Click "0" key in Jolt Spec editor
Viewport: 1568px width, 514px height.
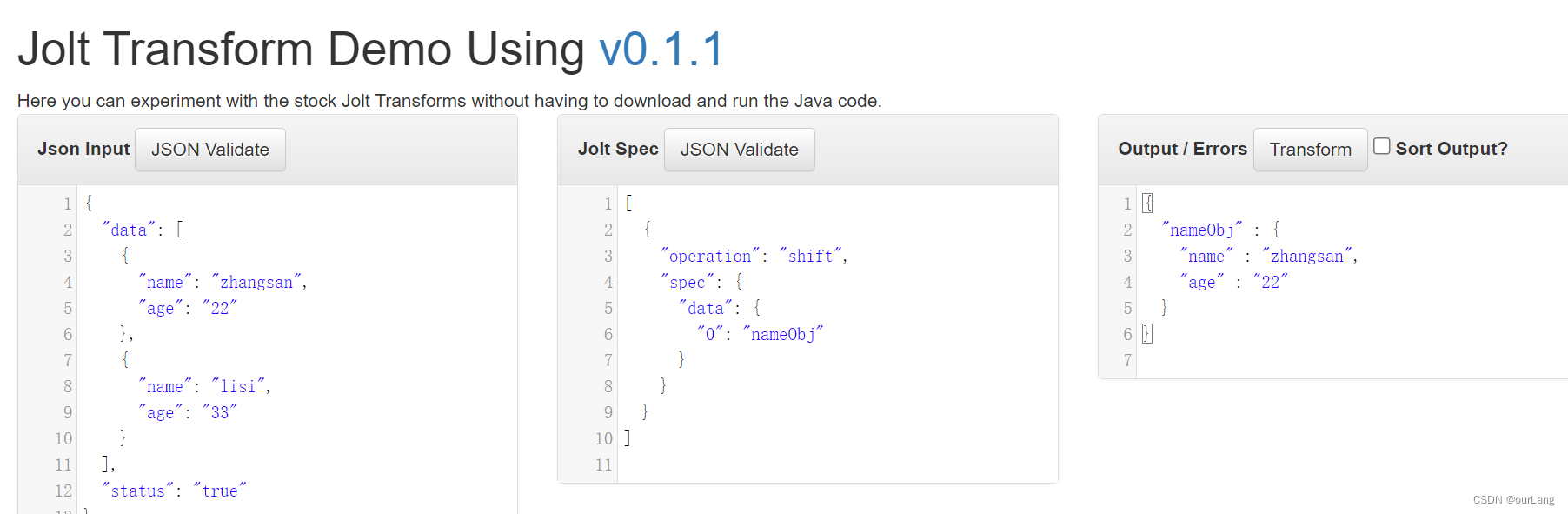[710, 334]
